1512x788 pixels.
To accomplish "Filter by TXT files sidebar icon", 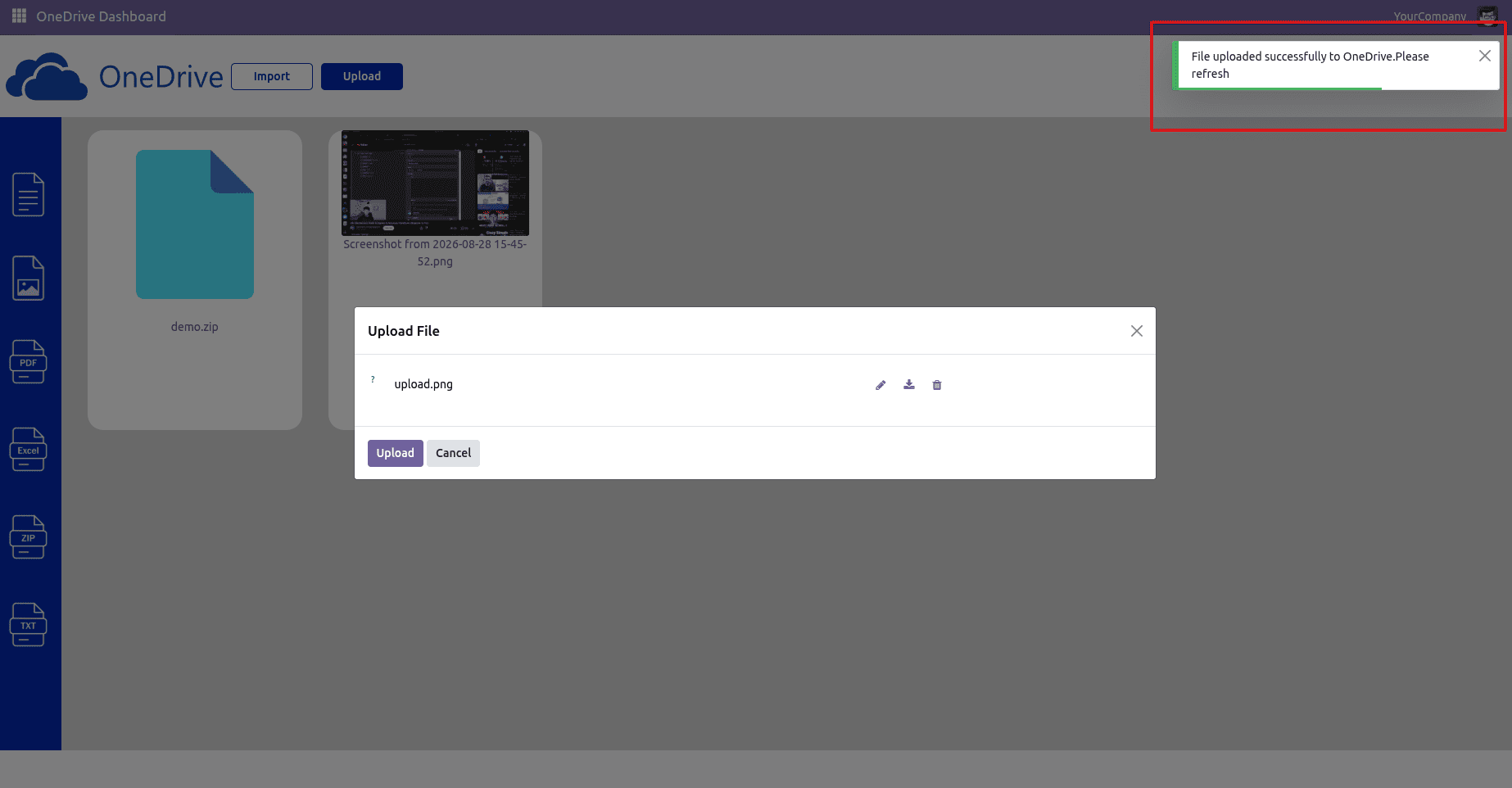I will (x=28, y=625).
